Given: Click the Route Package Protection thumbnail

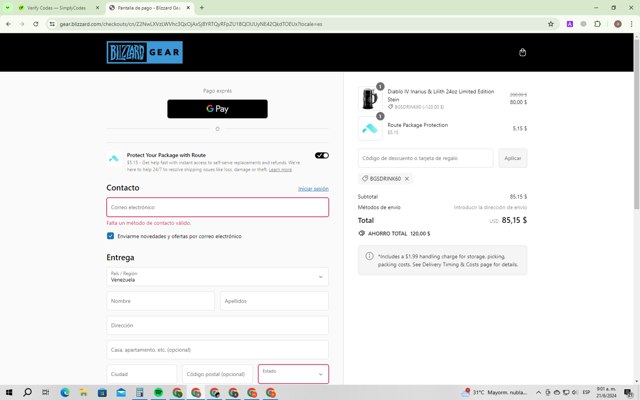Looking at the screenshot, I should pos(370,128).
